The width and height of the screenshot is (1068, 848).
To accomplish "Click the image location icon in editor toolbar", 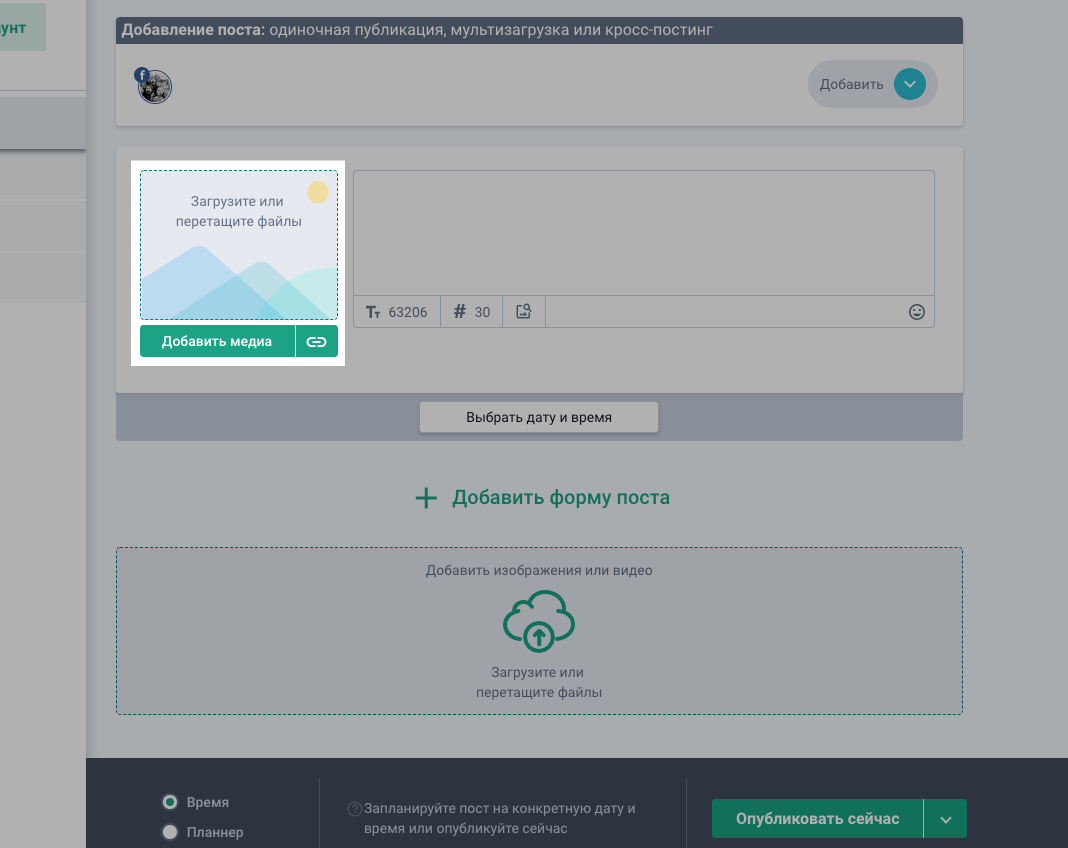I will tap(523, 312).
